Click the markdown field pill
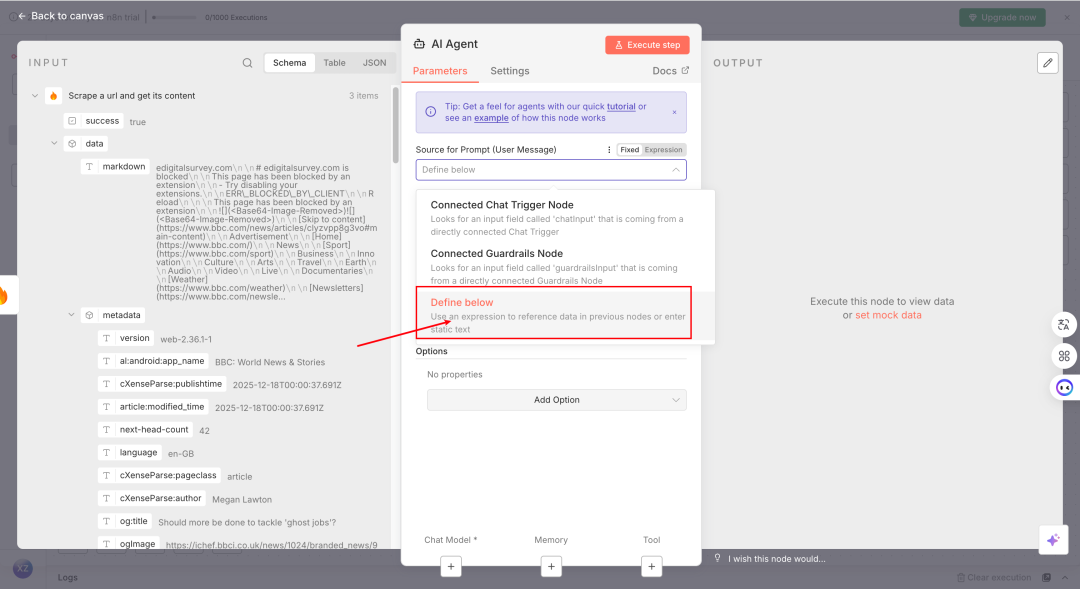 click(x=115, y=167)
